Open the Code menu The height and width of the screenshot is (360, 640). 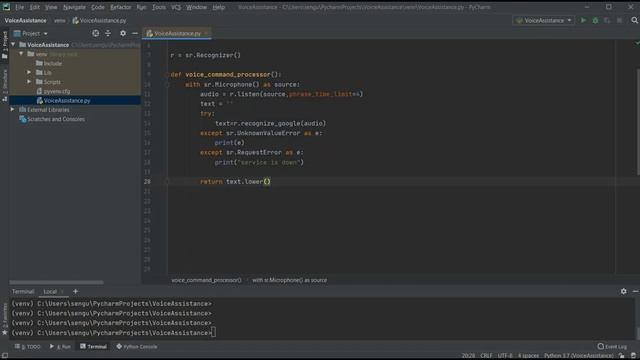(x=98, y=7)
